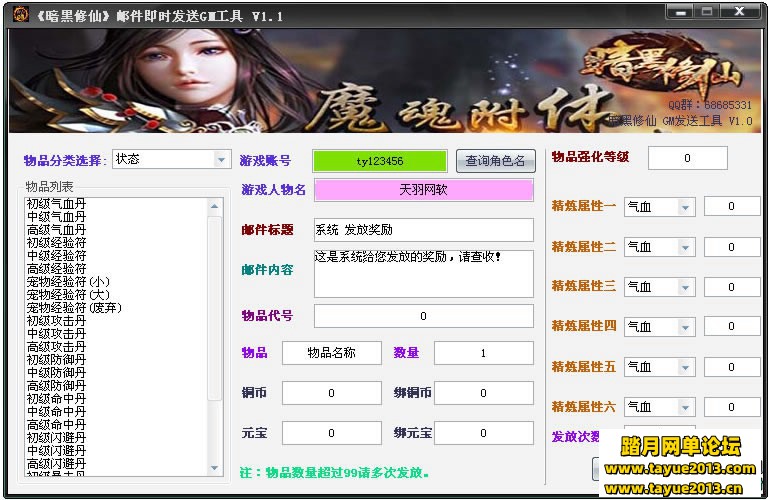Select 初级经验符 in the item list
The image size is (771, 500).
pyautogui.click(x=56, y=242)
